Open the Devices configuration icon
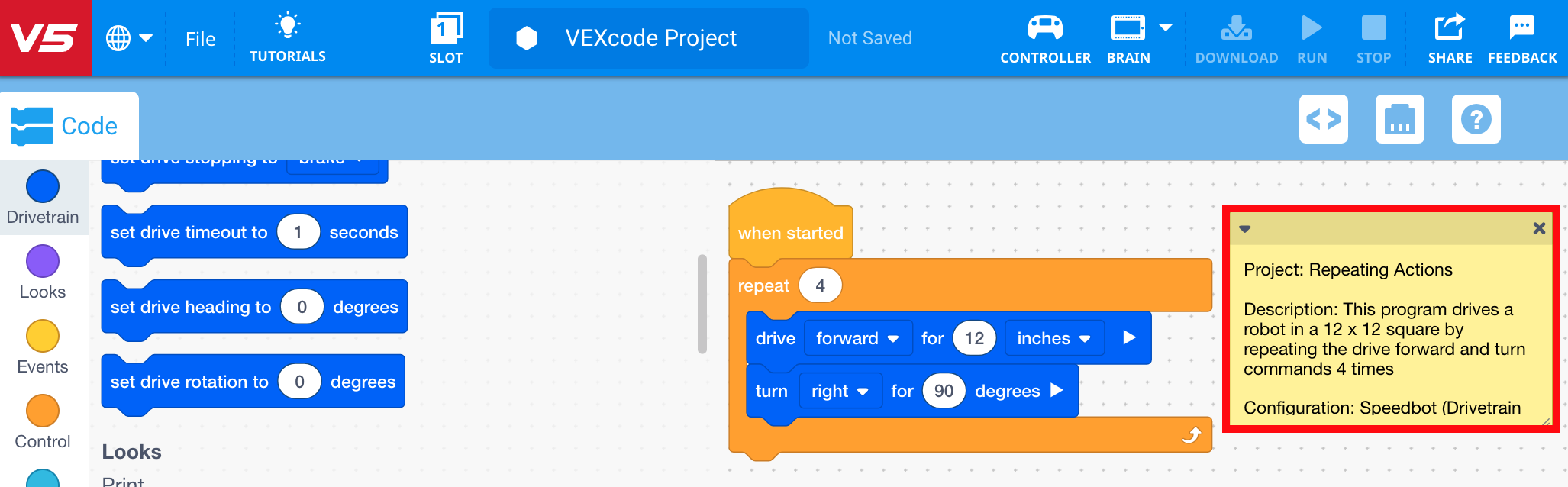The height and width of the screenshot is (487, 1568). pyautogui.click(x=1399, y=119)
